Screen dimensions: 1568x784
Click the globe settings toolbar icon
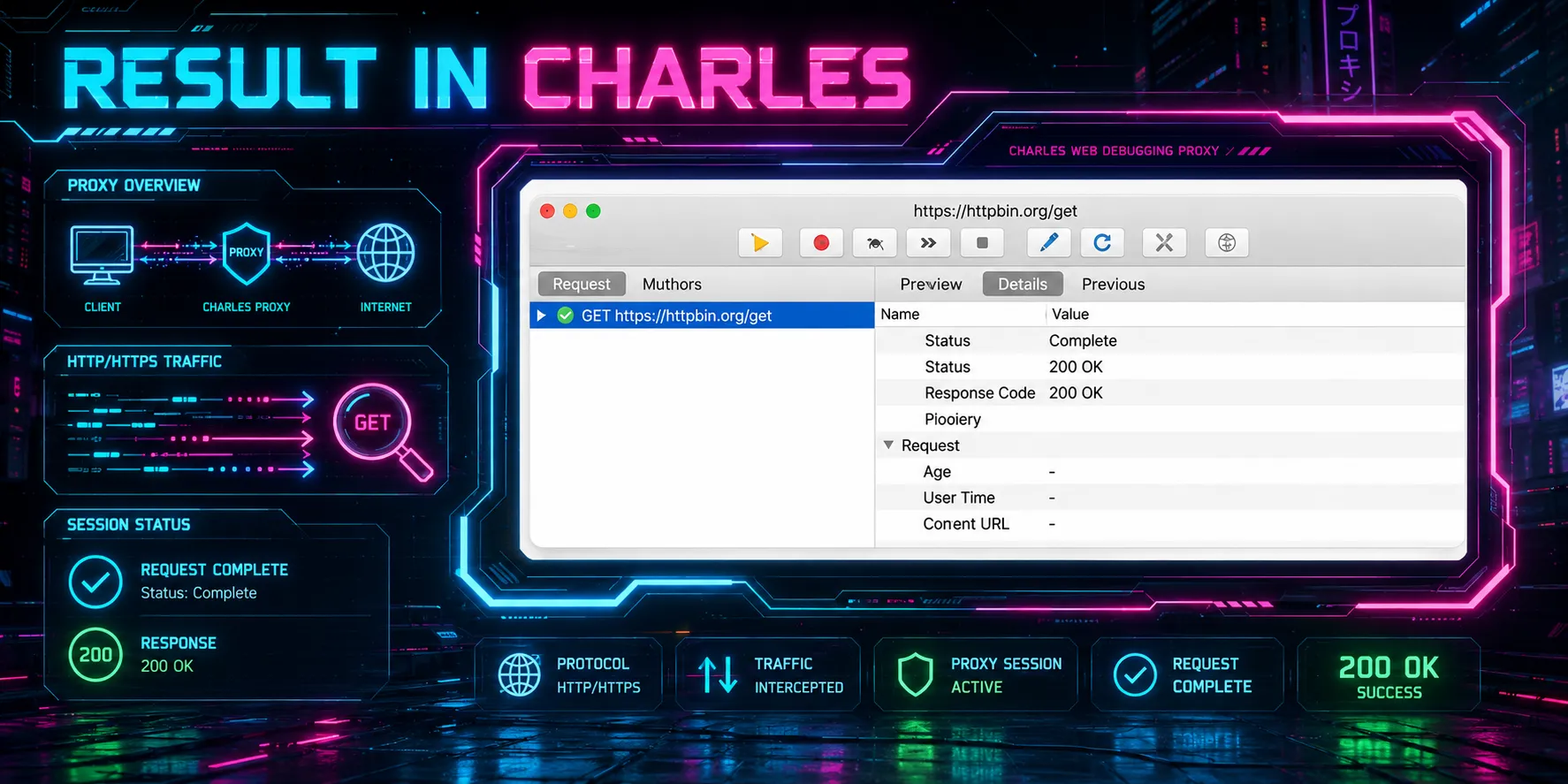tap(1227, 242)
